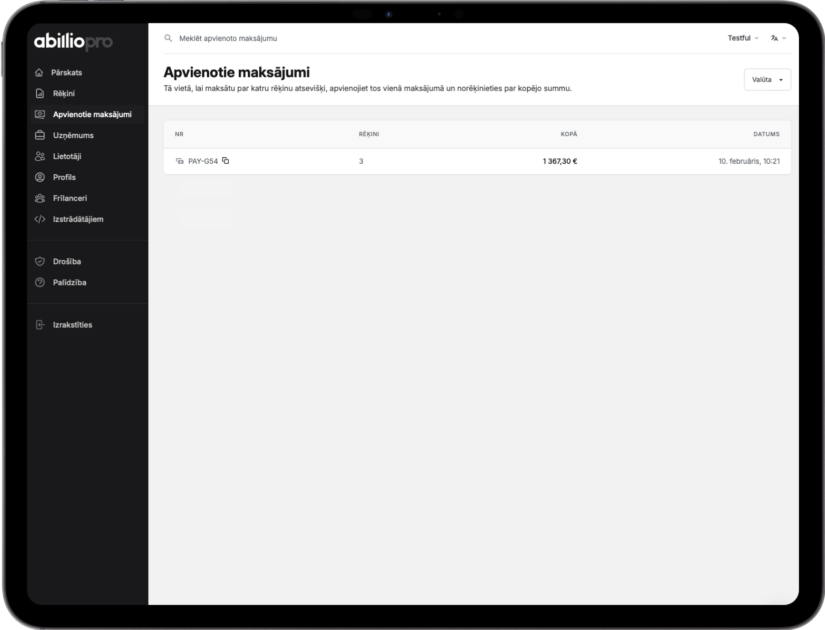Click the Uzņēmums briefcase icon
825x630 pixels.
tap(39, 135)
